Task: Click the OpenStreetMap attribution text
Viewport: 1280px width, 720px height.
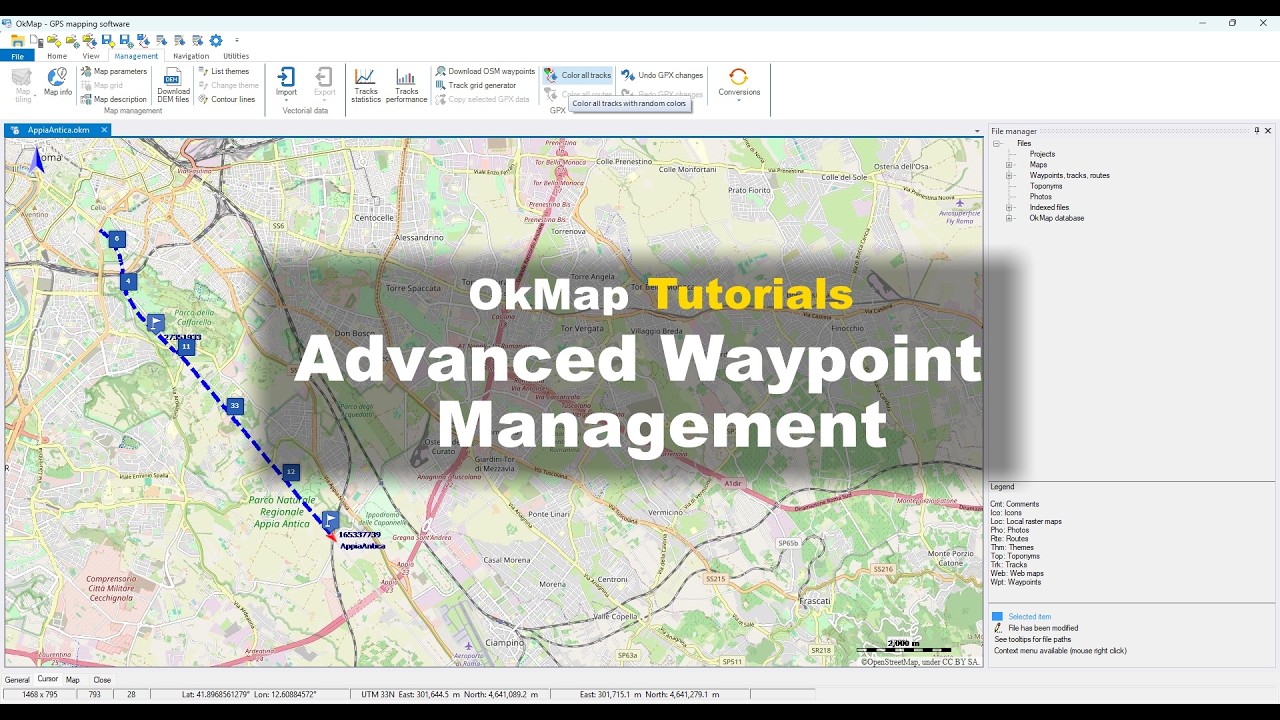Action: tap(920, 662)
